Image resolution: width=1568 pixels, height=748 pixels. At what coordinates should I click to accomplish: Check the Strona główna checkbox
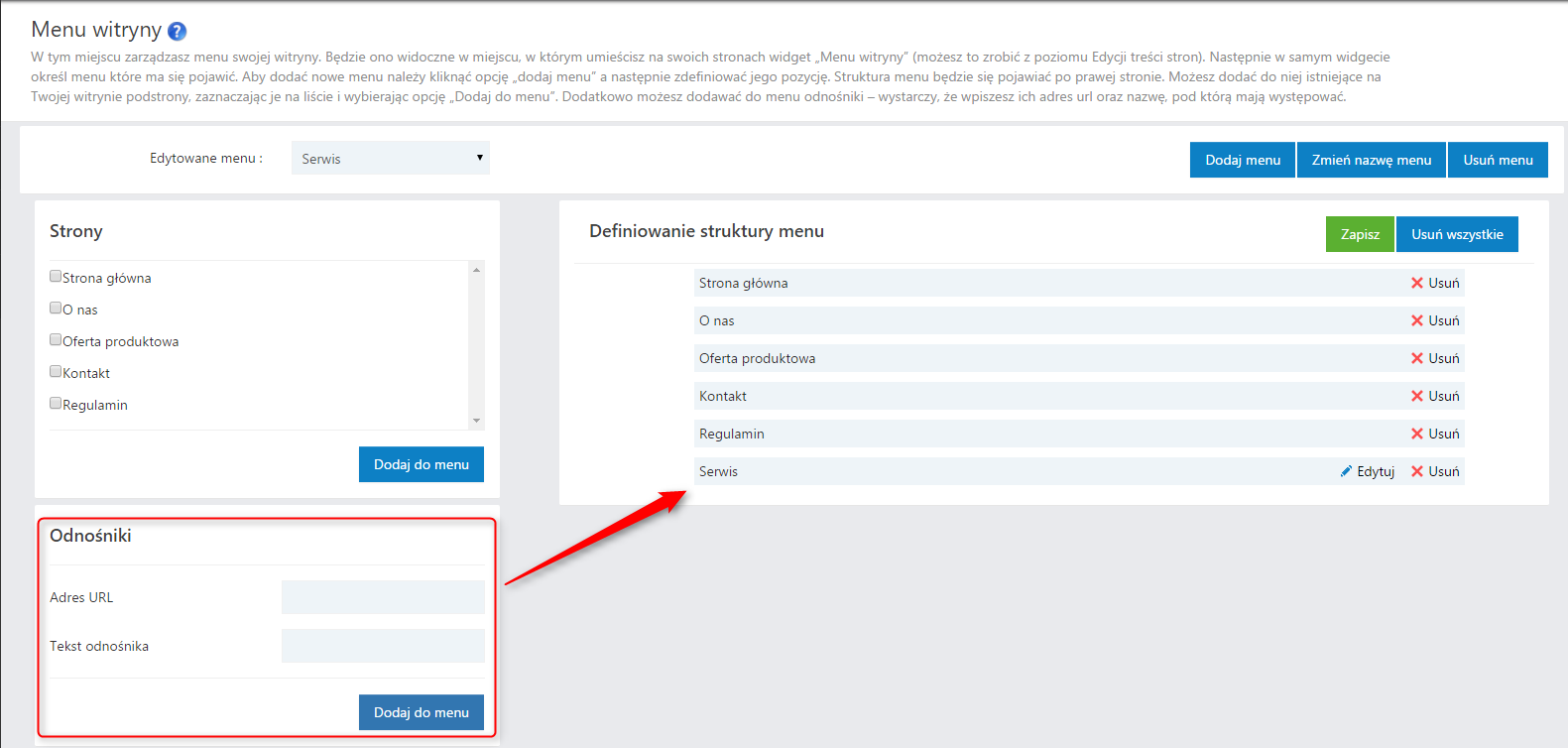point(56,277)
